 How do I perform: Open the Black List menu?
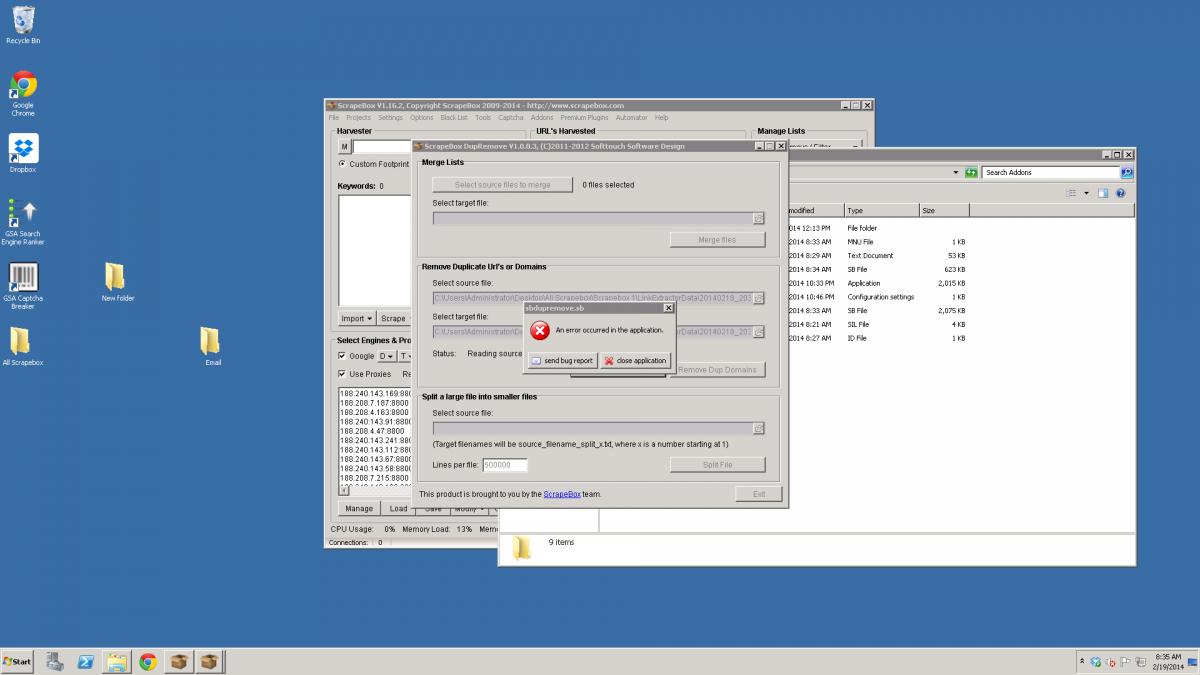[454, 118]
